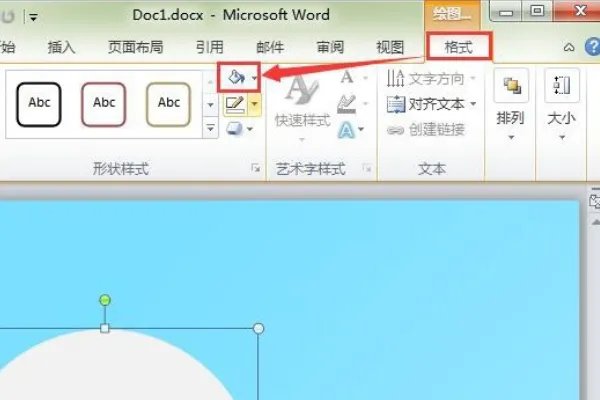Viewport: 600px width, 400px height.
Task: Minimize the Word window
Action: tap(505, 11)
